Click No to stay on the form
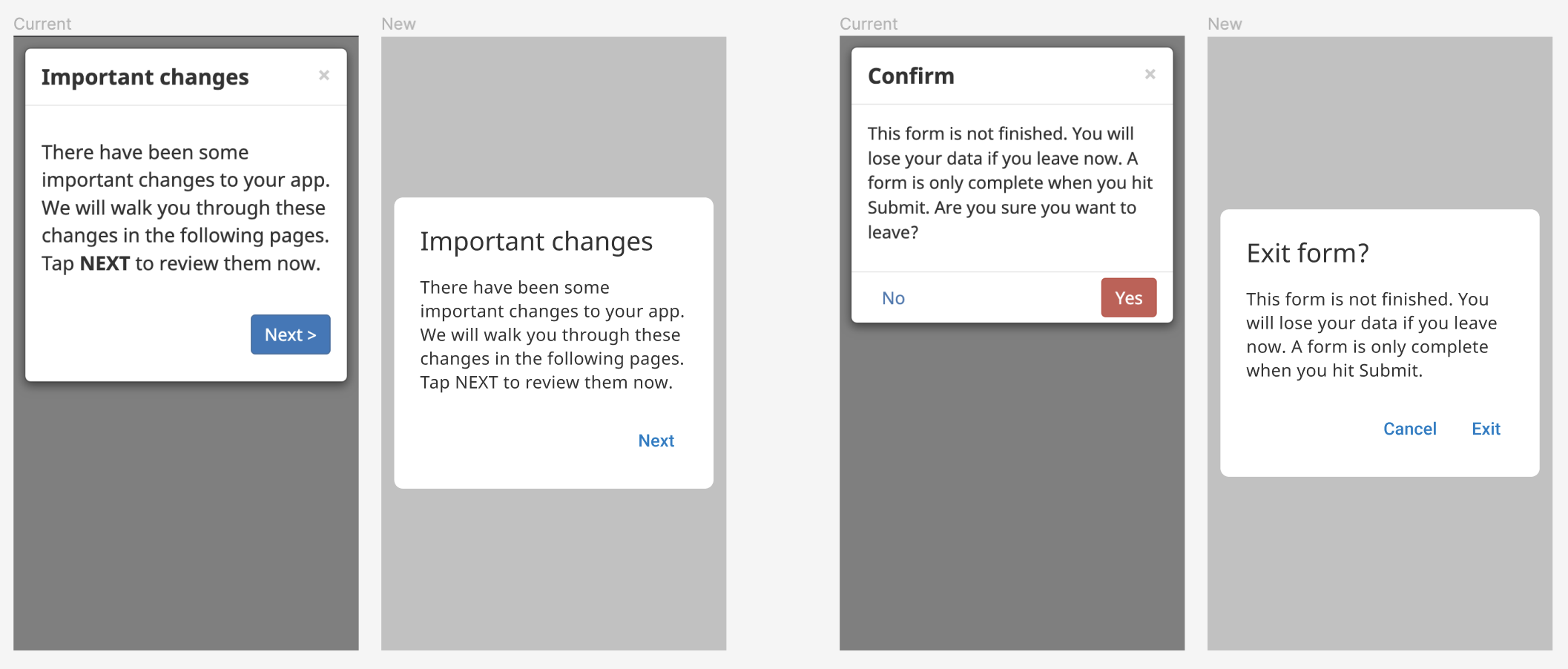Screen dimensions: 1568x669 pyautogui.click(x=892, y=297)
